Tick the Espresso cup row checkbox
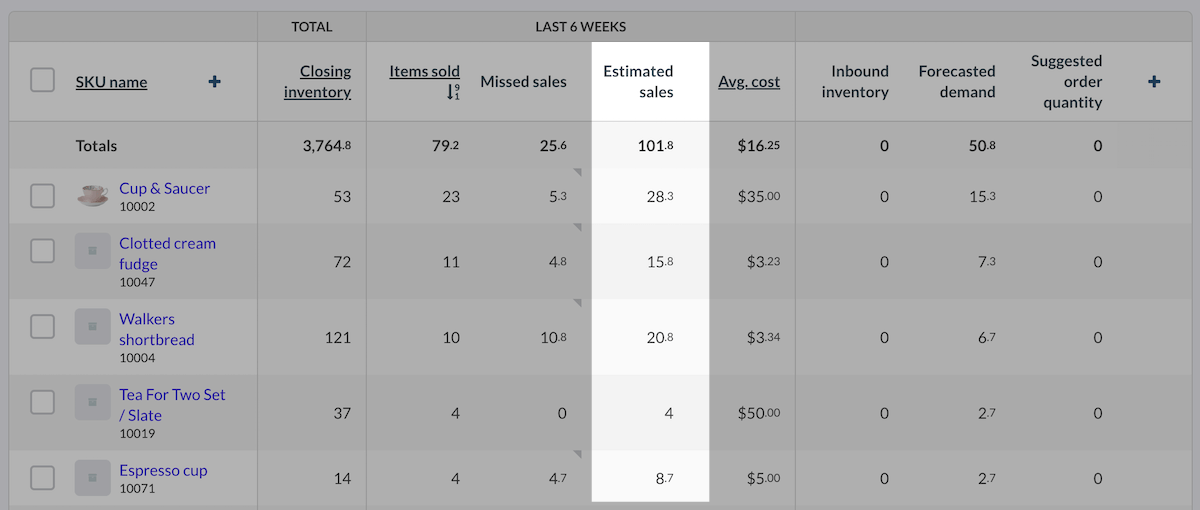1200x510 pixels. [42, 478]
